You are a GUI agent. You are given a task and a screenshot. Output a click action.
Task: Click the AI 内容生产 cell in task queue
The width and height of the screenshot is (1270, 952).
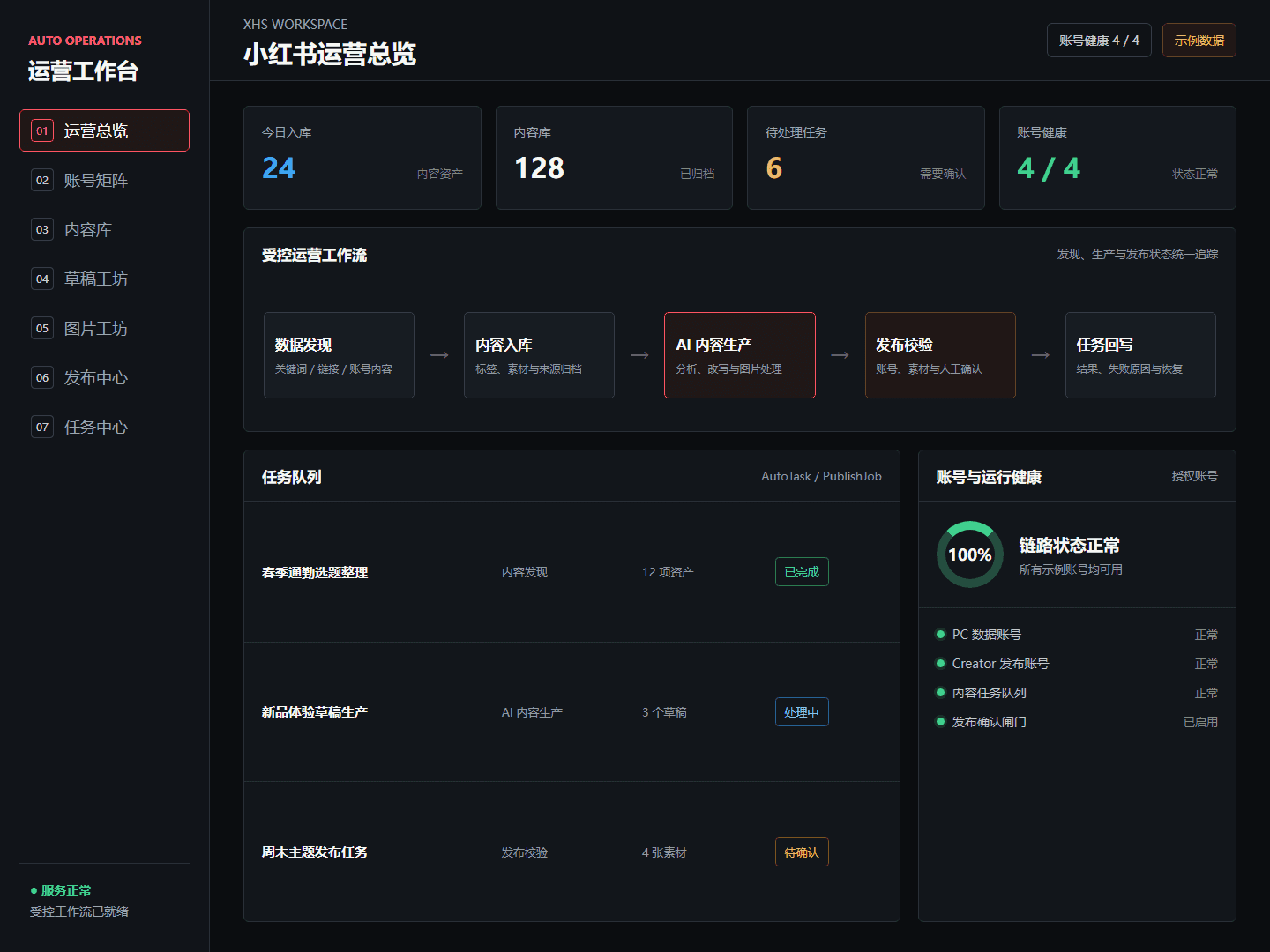click(x=532, y=712)
